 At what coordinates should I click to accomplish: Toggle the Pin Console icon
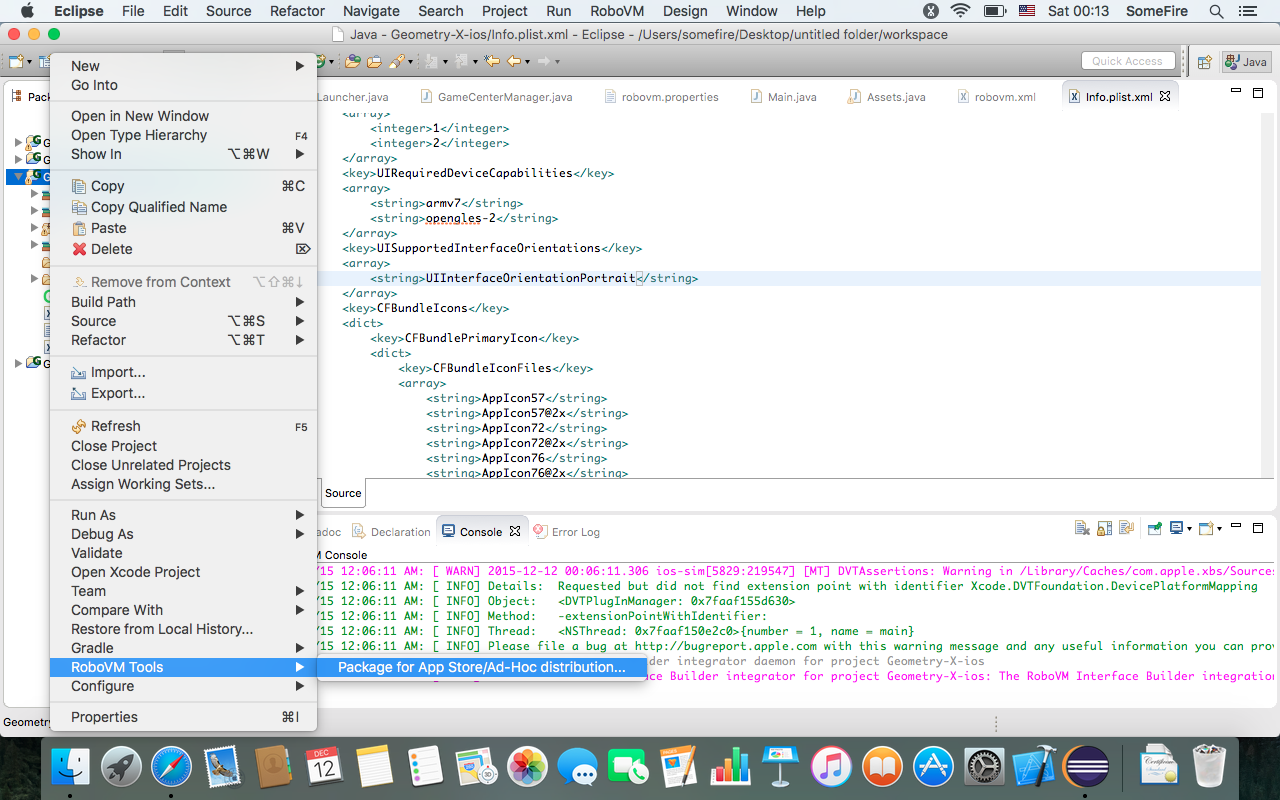pyautogui.click(x=1154, y=529)
